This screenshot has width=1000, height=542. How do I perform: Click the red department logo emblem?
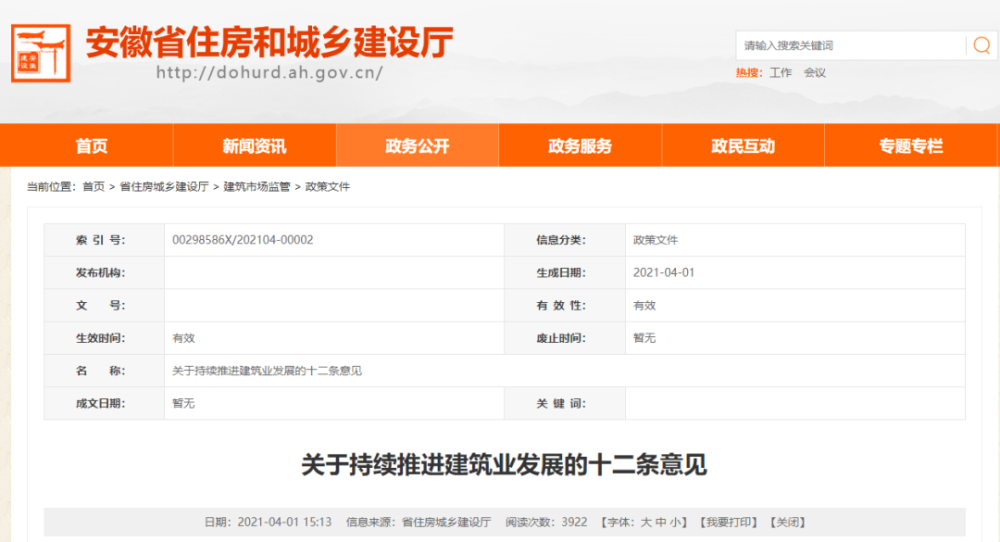[41, 53]
